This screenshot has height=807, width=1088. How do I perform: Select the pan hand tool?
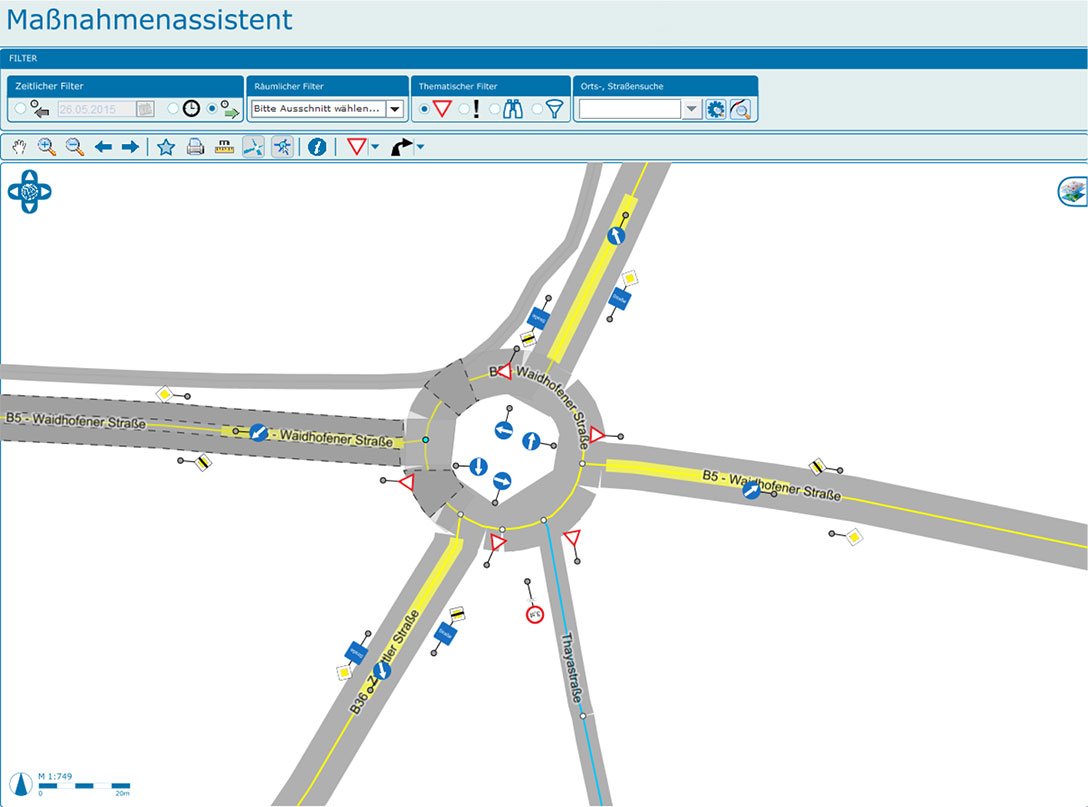point(19,147)
